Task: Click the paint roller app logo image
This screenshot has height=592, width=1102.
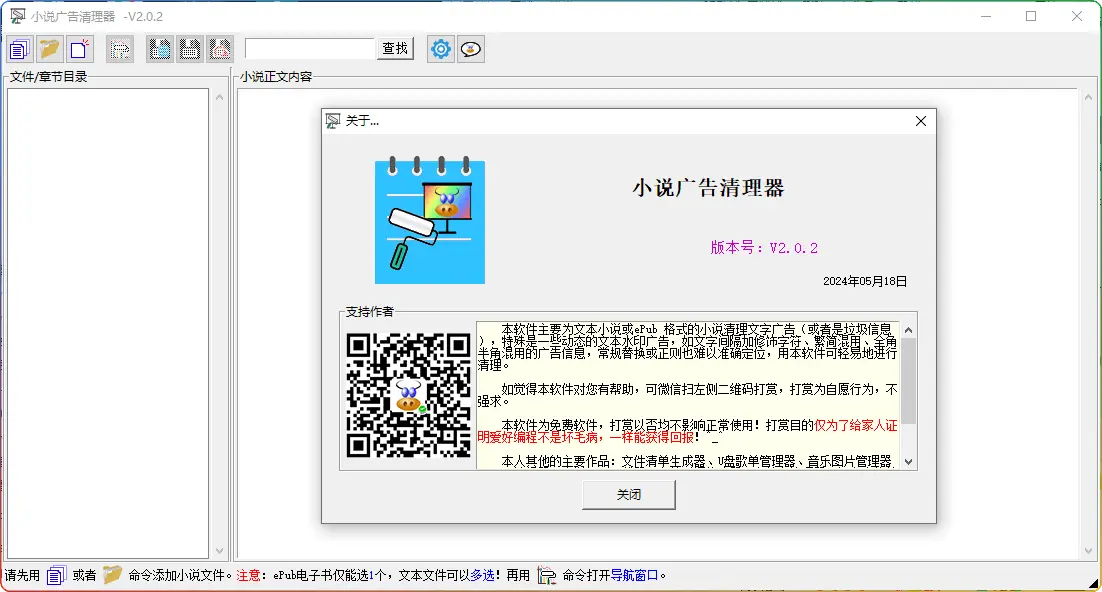Action: [430, 222]
